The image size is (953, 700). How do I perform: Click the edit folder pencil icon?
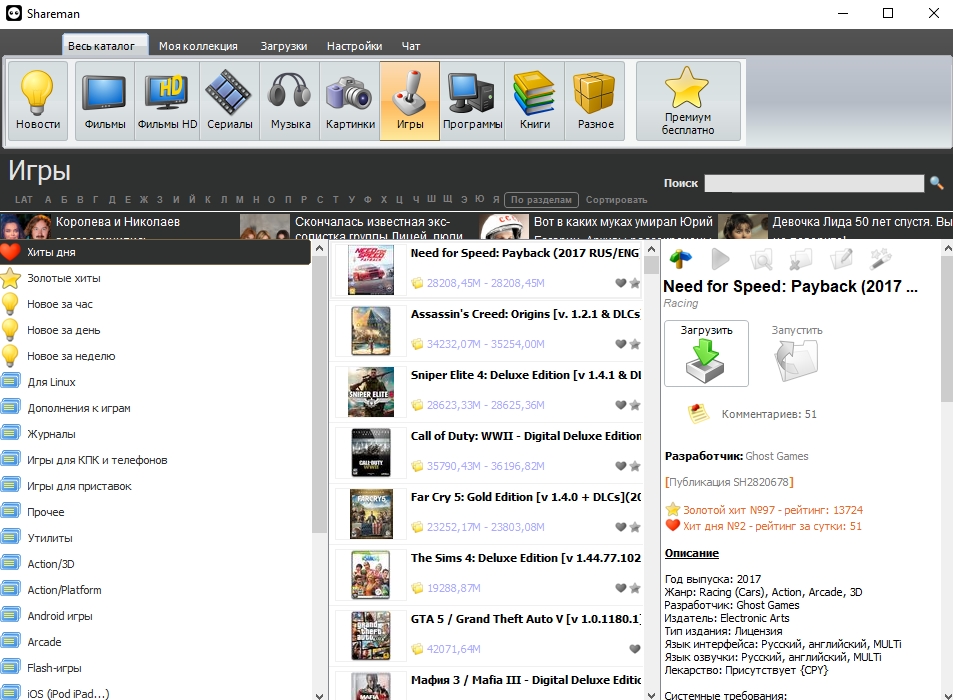841,259
